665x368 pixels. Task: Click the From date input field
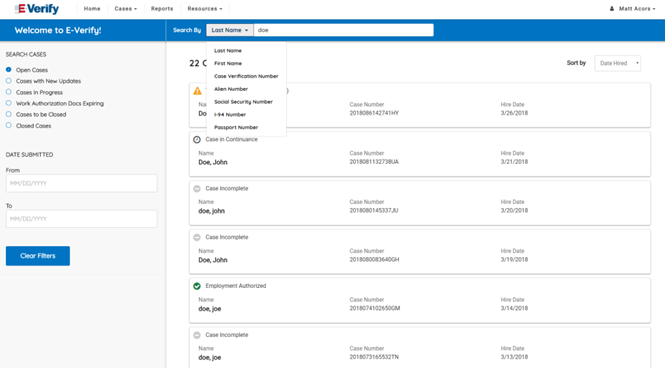(81, 184)
